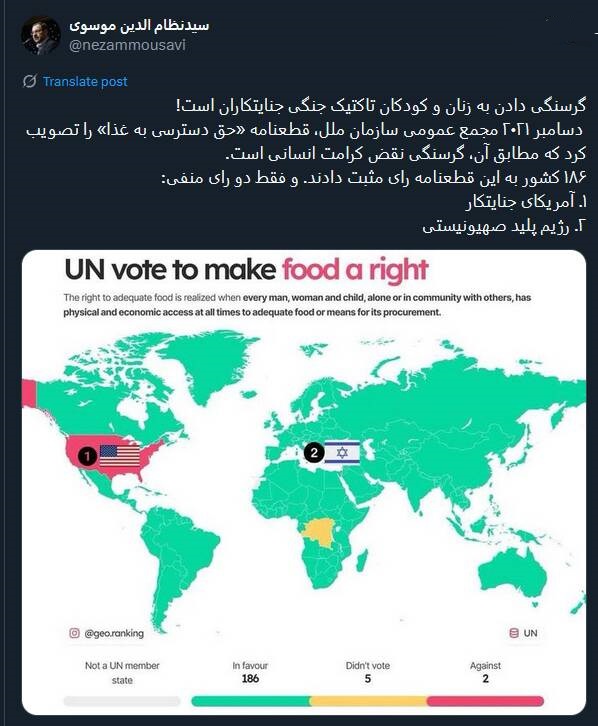
Task: Click the United States flag on map
Action: 119,456
